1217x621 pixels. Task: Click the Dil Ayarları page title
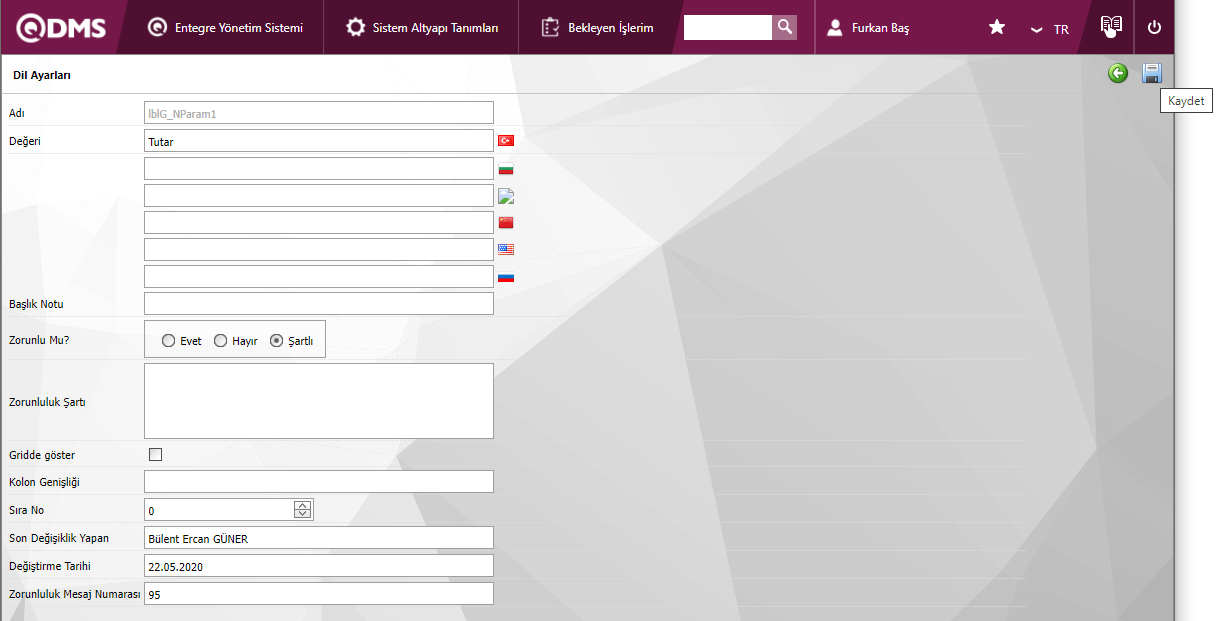click(x=42, y=75)
